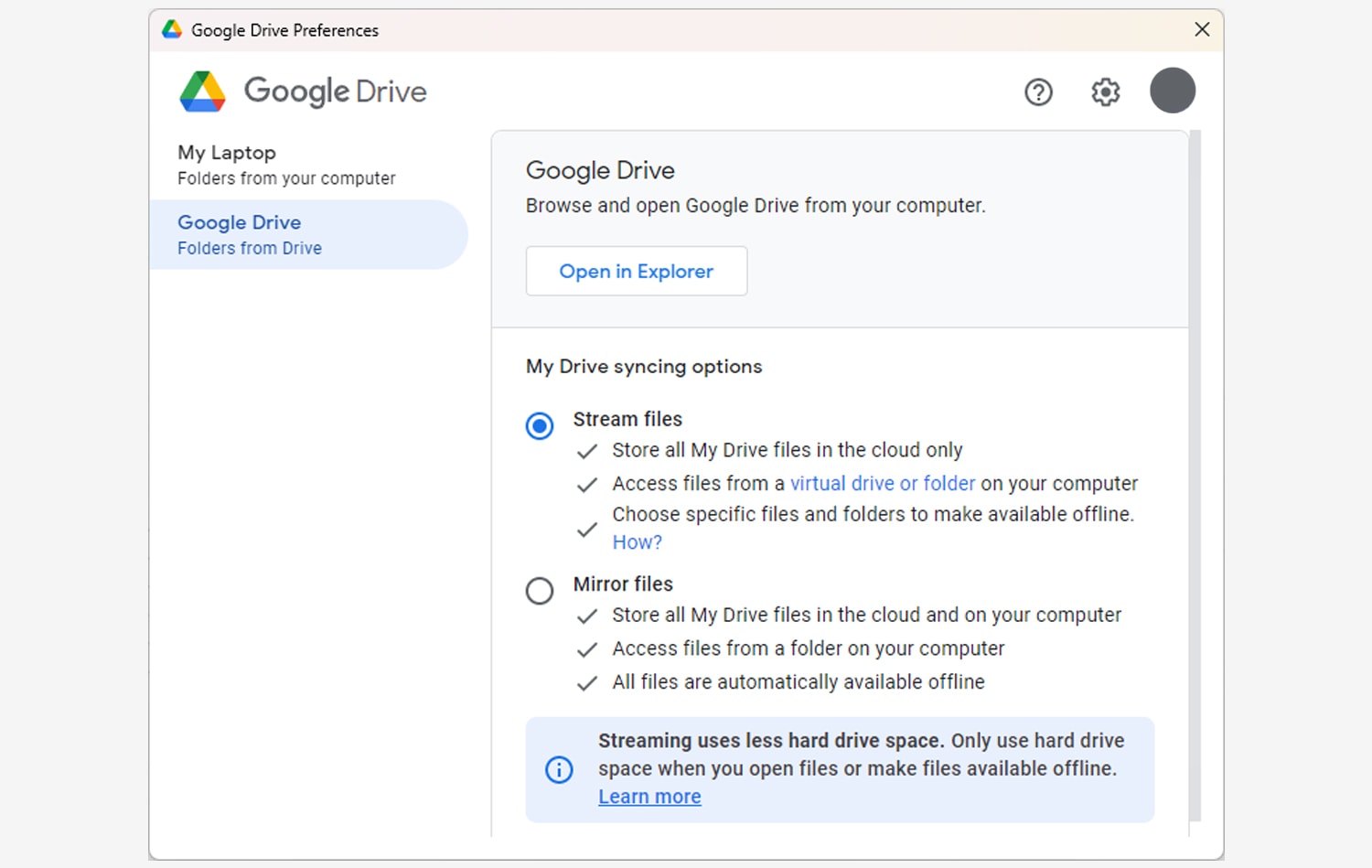
Task: Click the triangle logo above My Laptop
Action: pyautogui.click(x=203, y=91)
